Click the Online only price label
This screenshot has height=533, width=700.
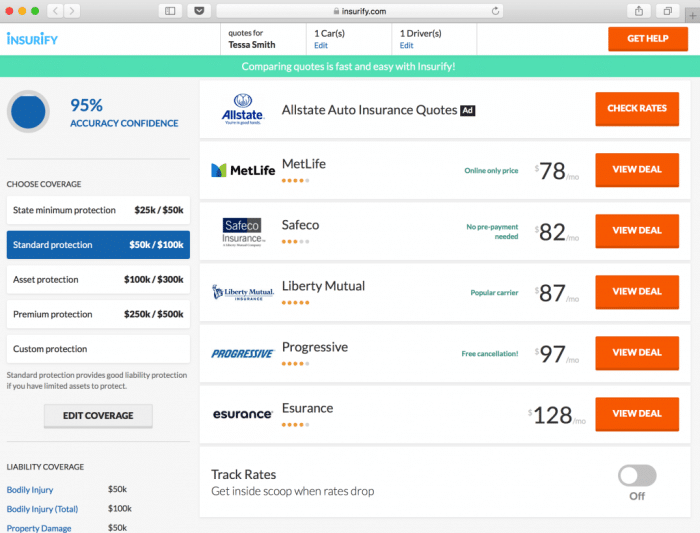tap(491, 171)
